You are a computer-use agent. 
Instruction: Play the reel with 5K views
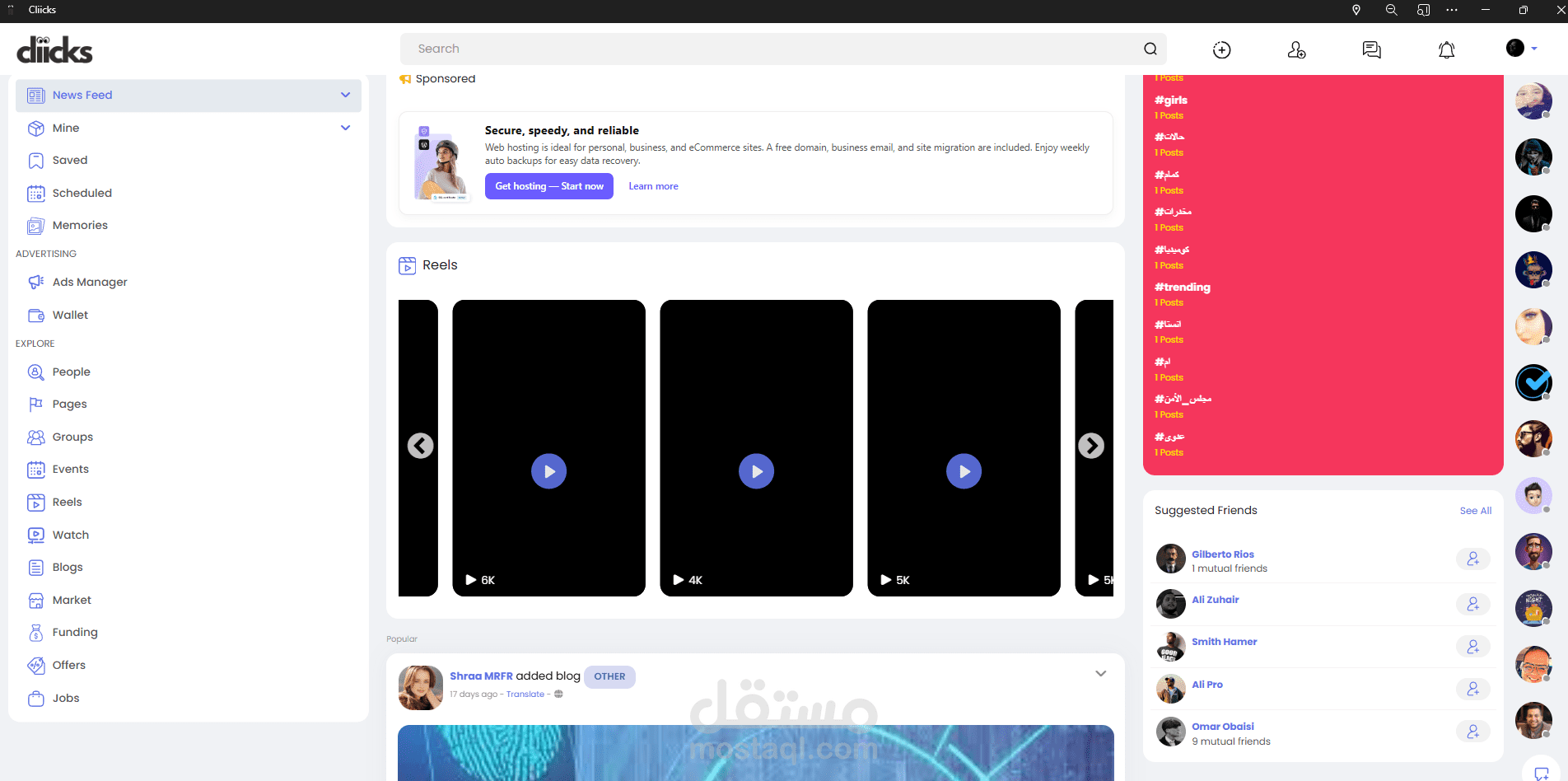coord(964,471)
